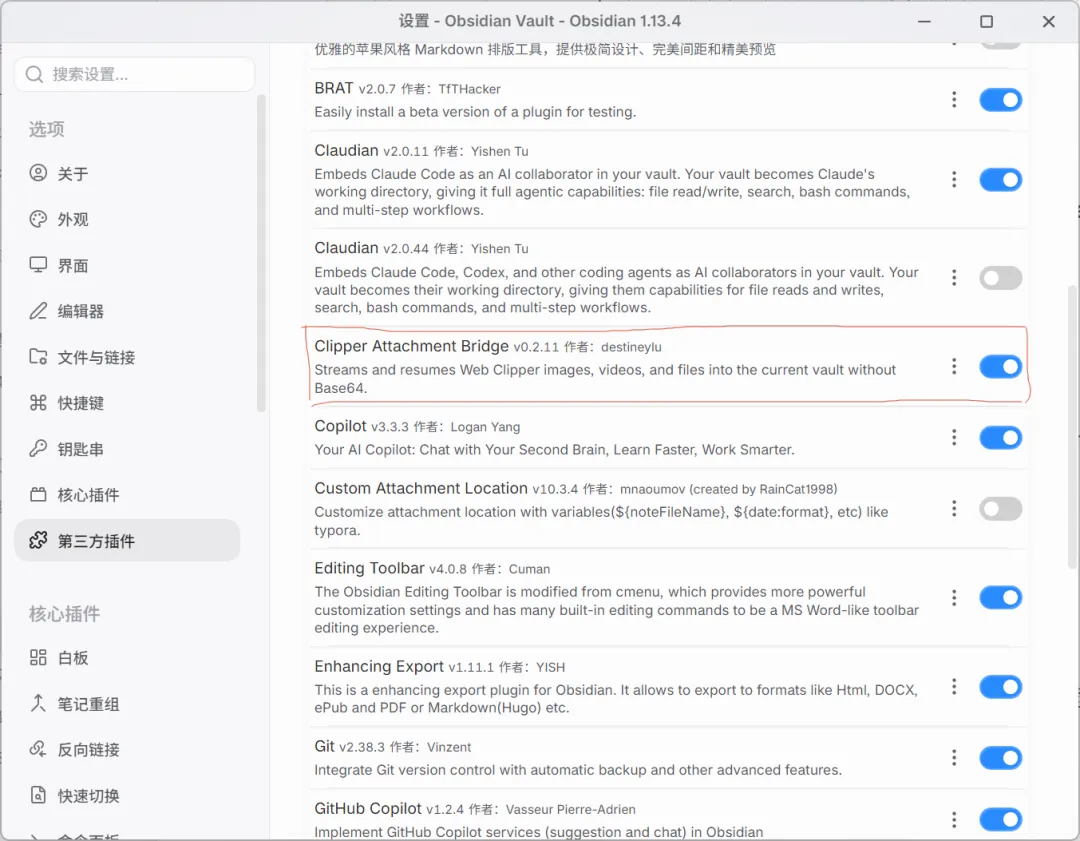Viewport: 1080px width, 841px height.
Task: Open more options for Git plugin
Action: tap(954, 758)
